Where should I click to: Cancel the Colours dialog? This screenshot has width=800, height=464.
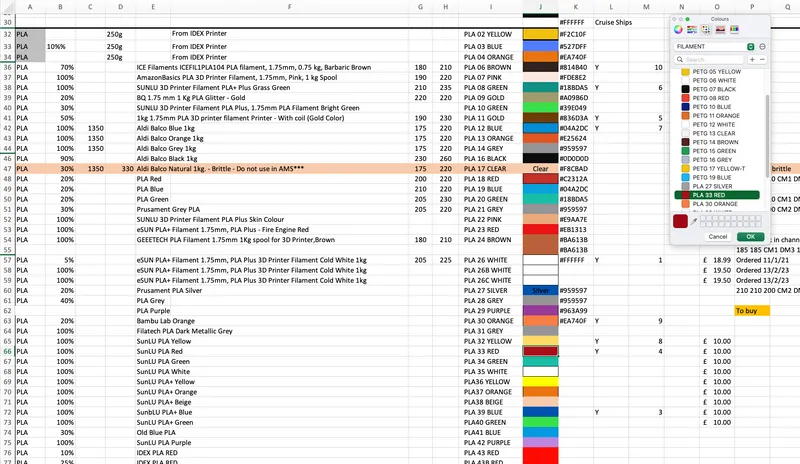point(717,237)
